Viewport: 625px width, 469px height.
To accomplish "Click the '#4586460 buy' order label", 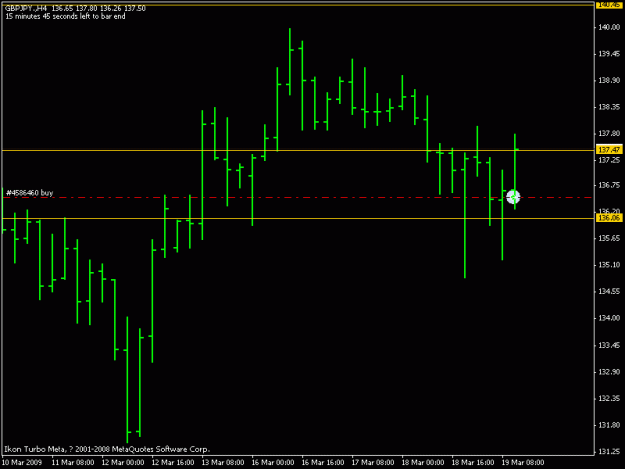I will point(30,193).
